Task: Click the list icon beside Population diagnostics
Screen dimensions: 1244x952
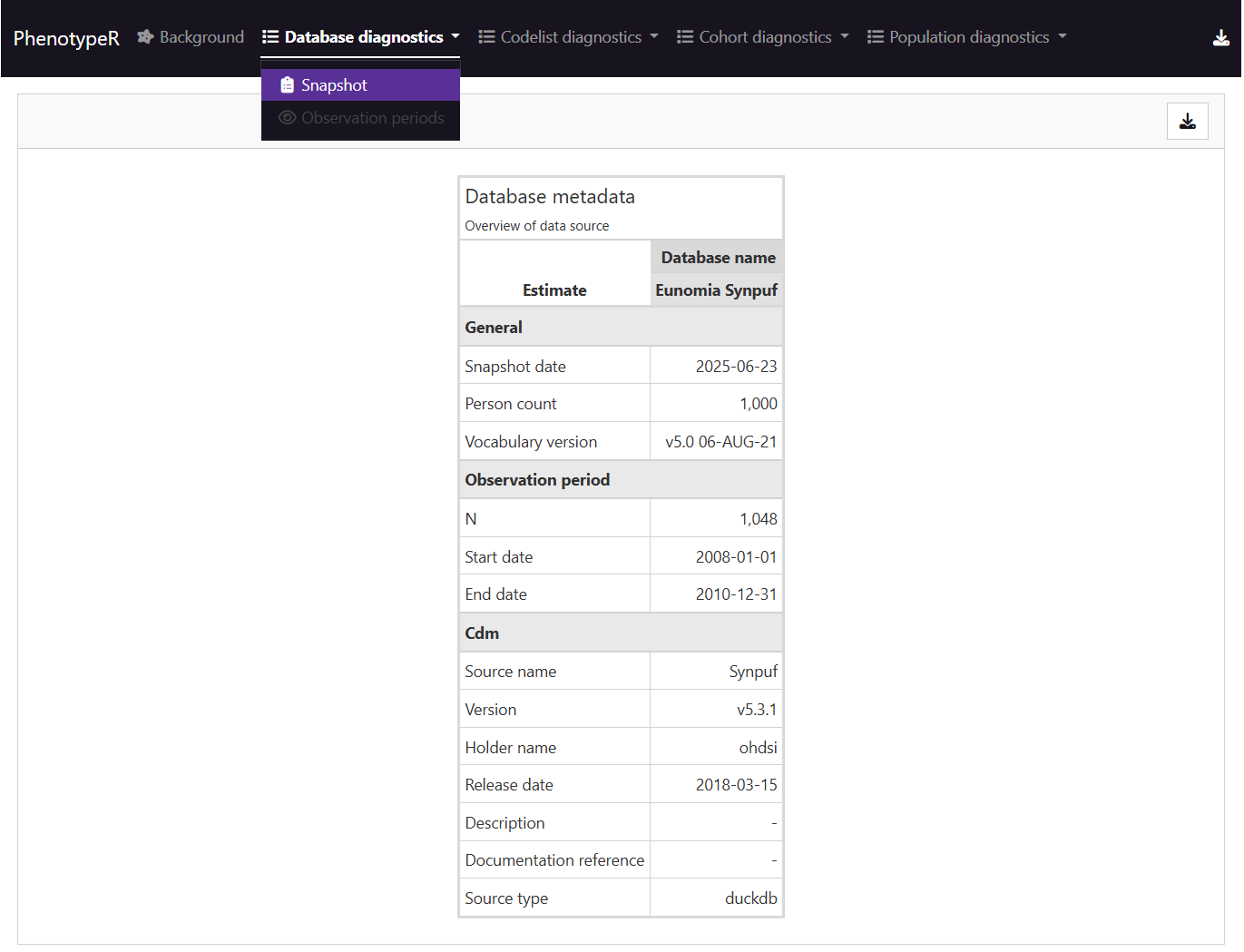Action: click(x=875, y=37)
